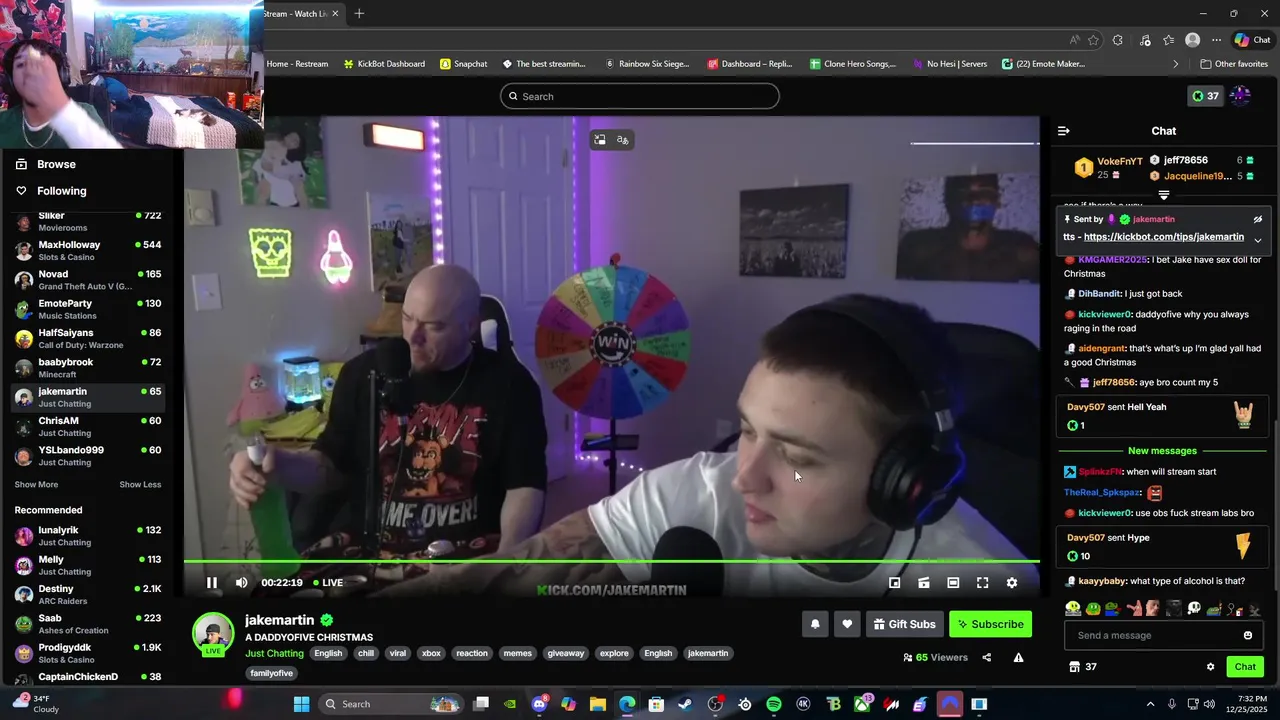
Task: Open Following in the sidebar
Action: [52, 191]
